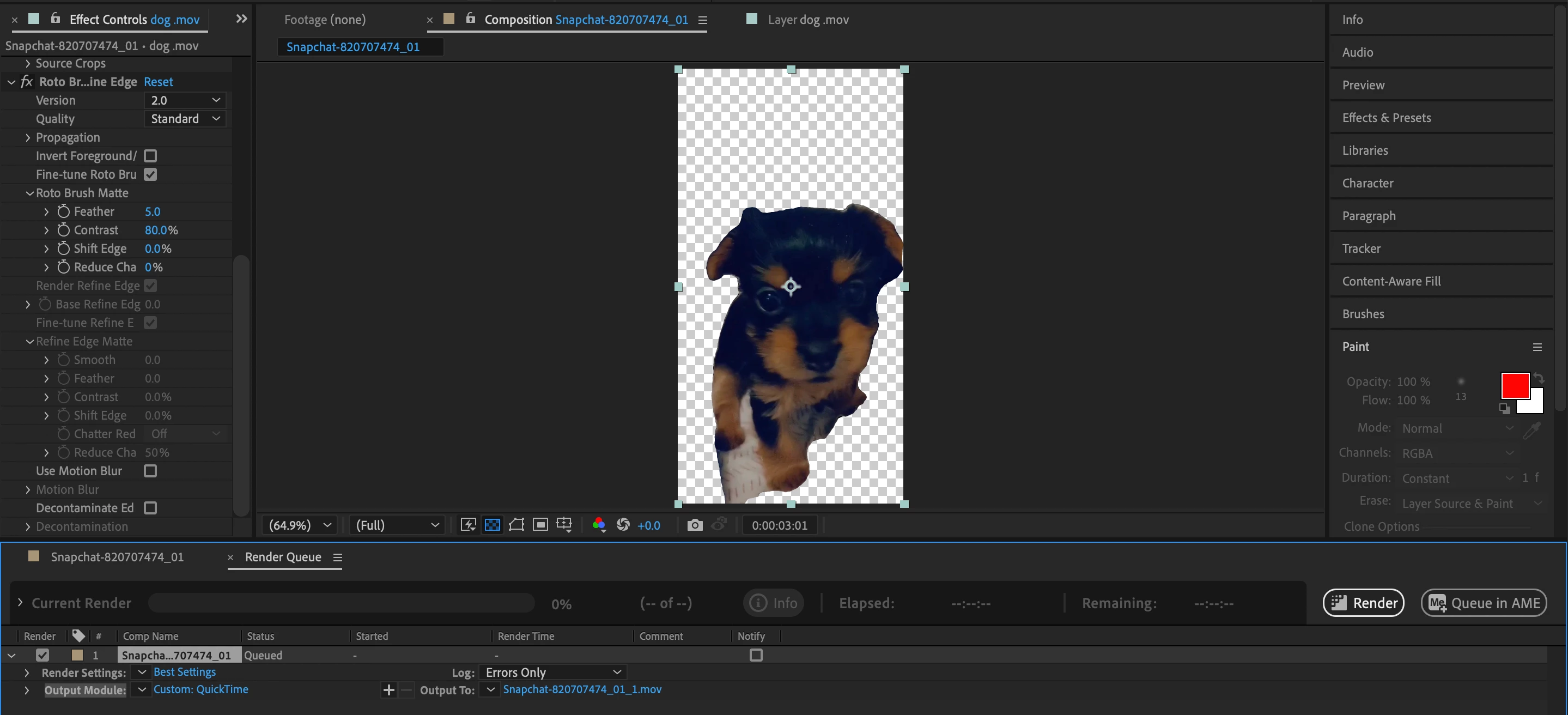Open the Effects & Presets panel
The width and height of the screenshot is (1568, 715).
[1386, 118]
